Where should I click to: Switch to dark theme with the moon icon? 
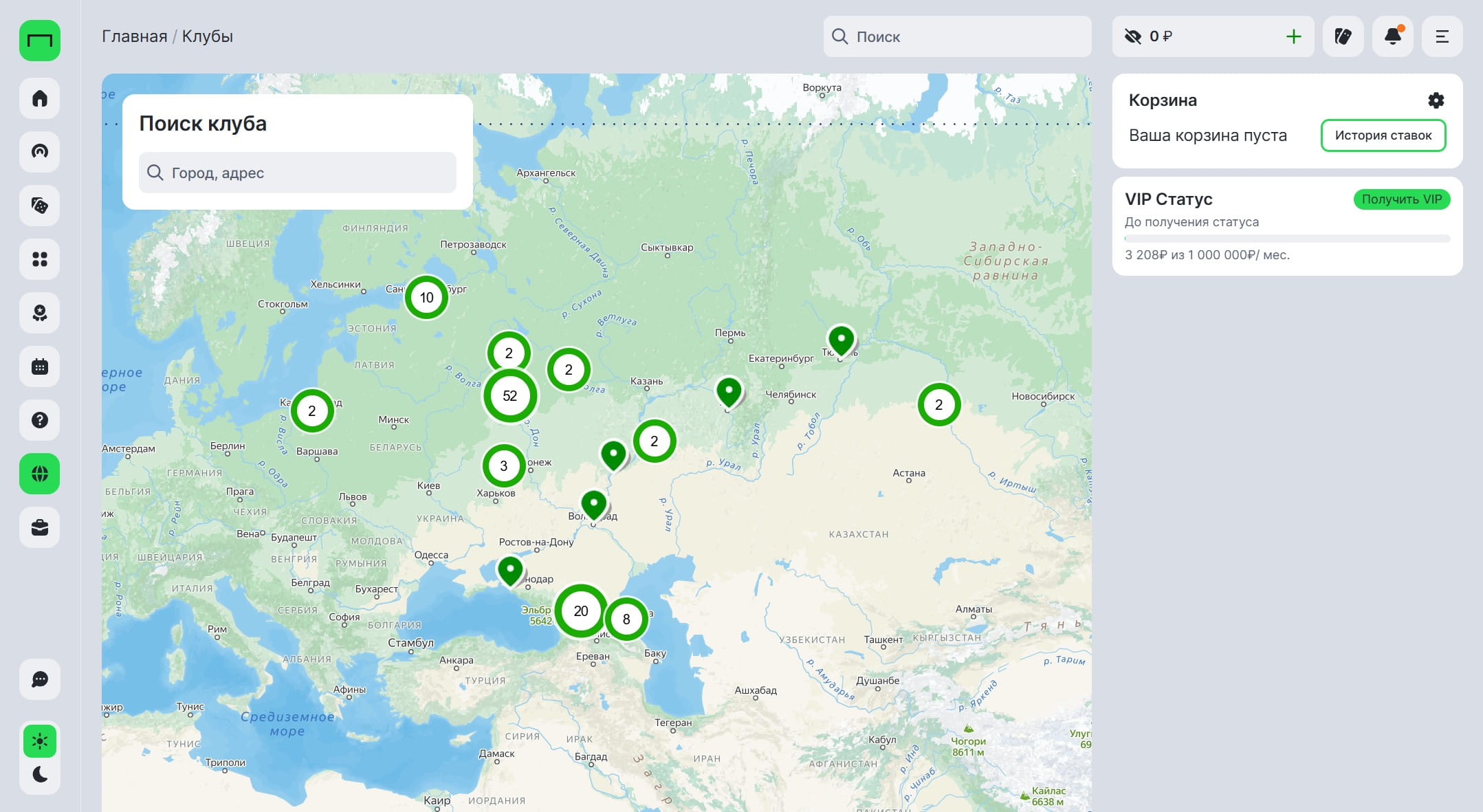pos(40,775)
